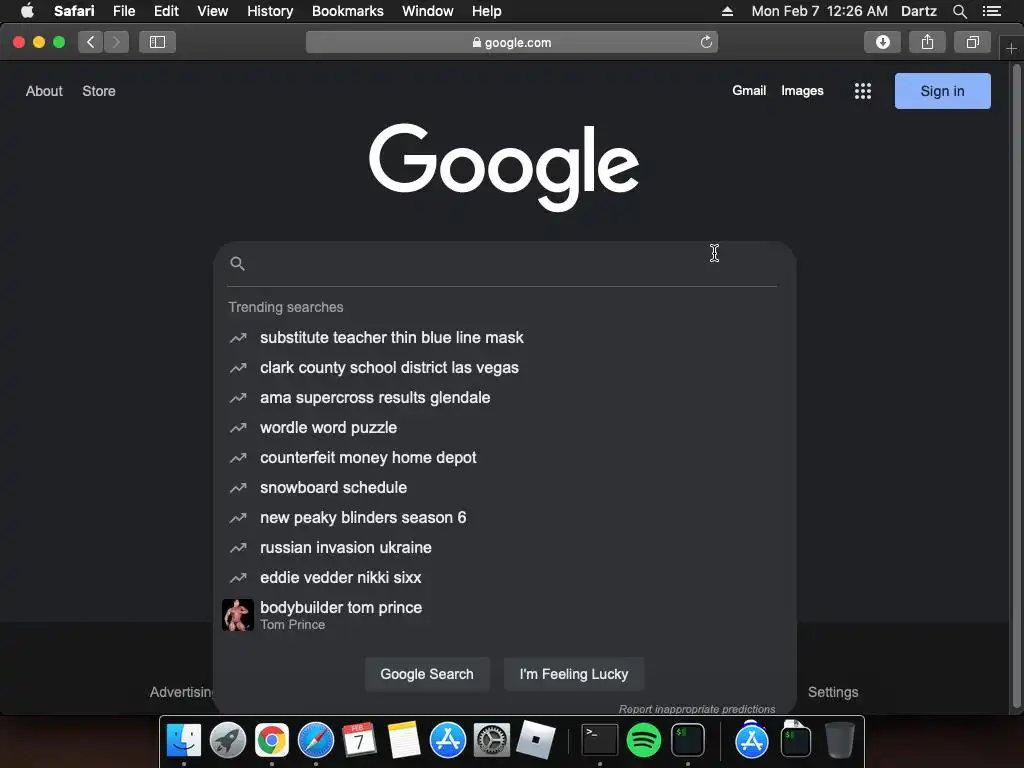Open the About link

[44, 91]
